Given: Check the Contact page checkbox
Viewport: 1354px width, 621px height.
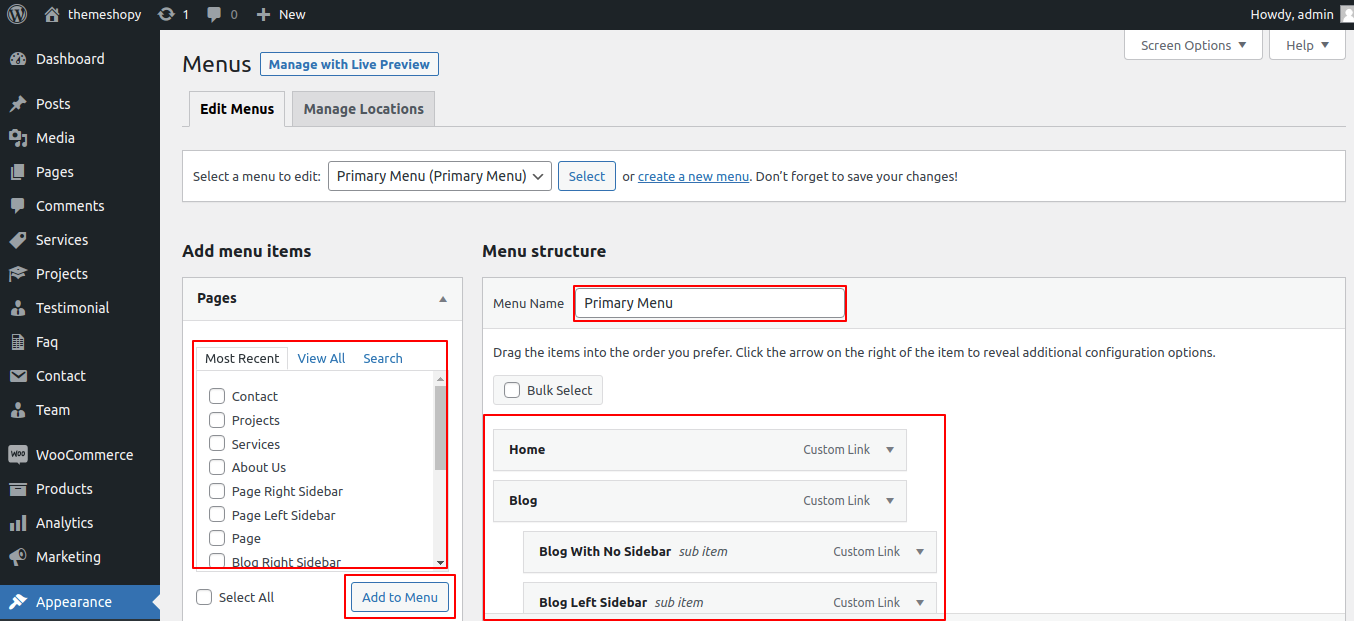Looking at the screenshot, I should coord(217,396).
